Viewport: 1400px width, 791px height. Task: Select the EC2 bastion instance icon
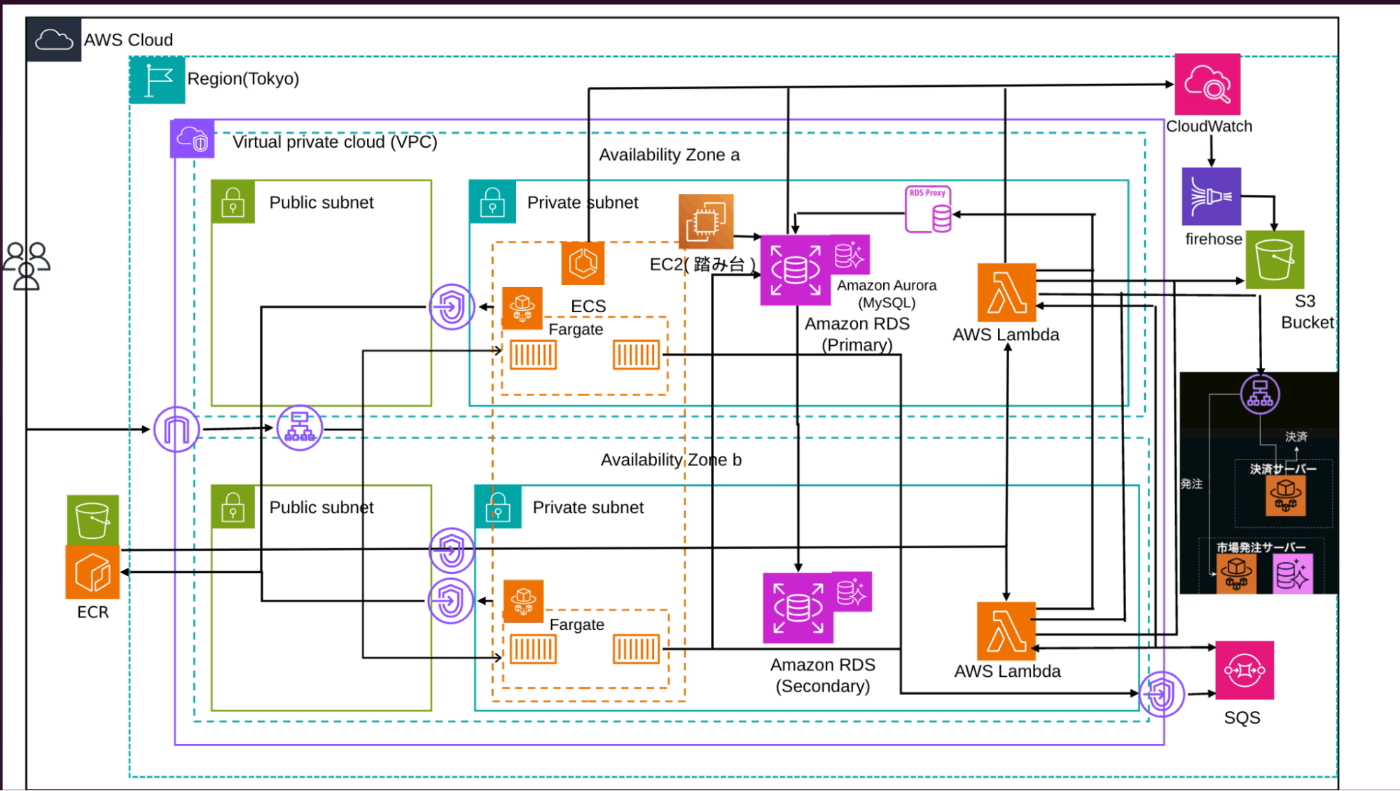706,221
